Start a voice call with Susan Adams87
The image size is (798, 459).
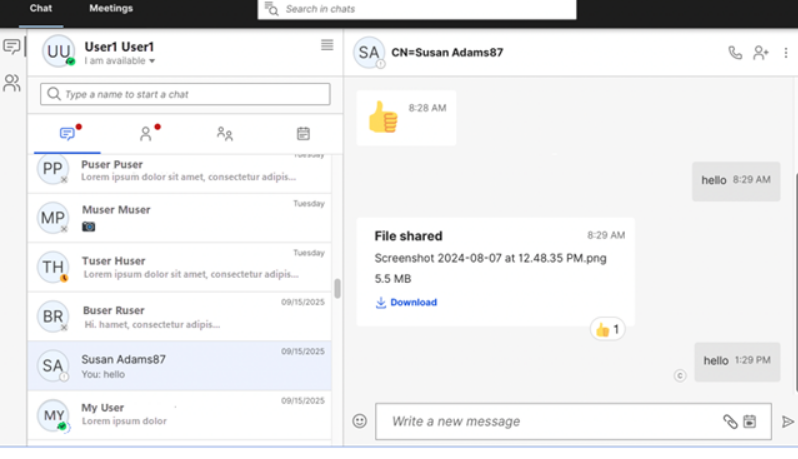click(735, 52)
